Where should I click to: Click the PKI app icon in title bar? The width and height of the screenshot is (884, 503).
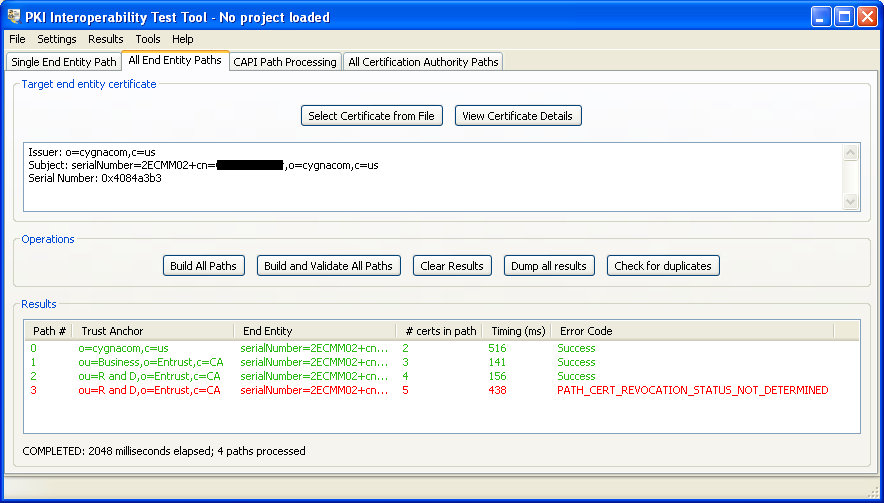click(x=14, y=17)
